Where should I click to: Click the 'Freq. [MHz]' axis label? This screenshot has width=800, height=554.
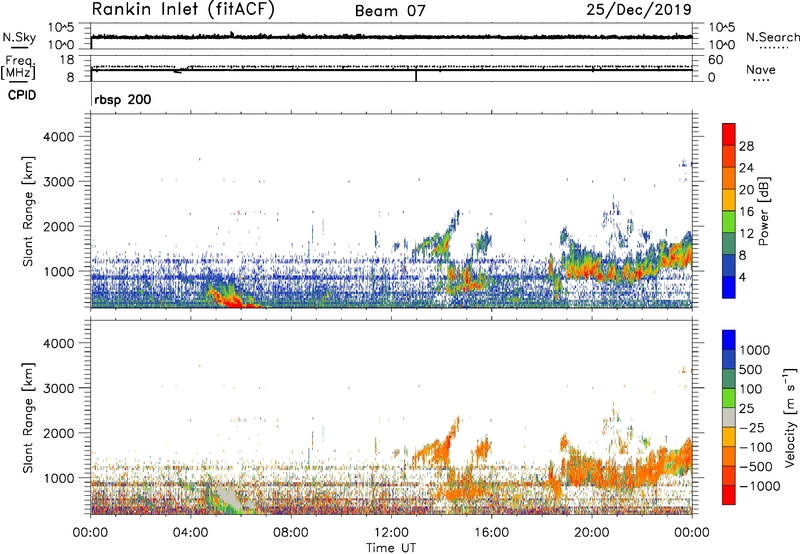pos(19,67)
